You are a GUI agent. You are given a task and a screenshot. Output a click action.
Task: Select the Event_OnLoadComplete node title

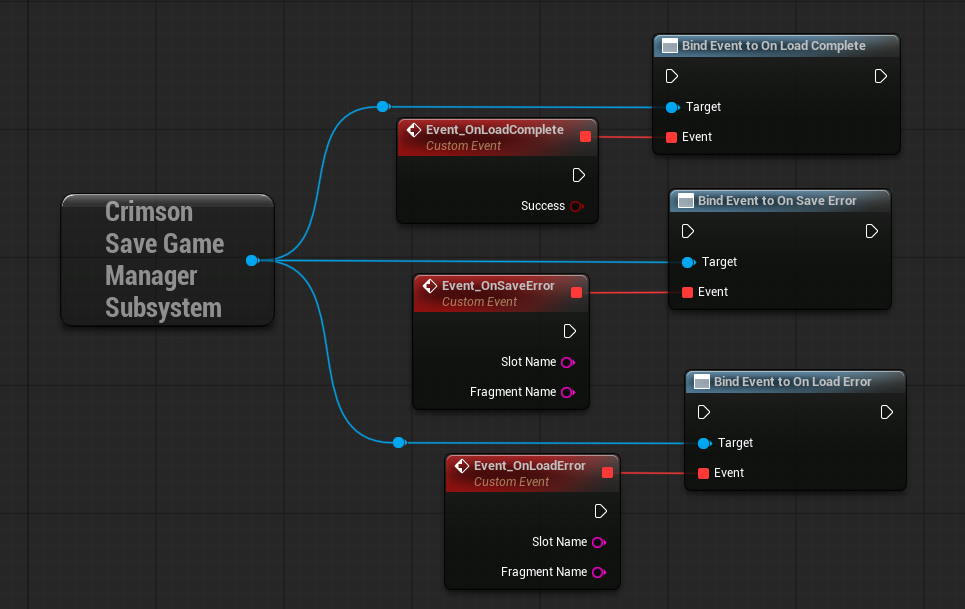click(495, 130)
